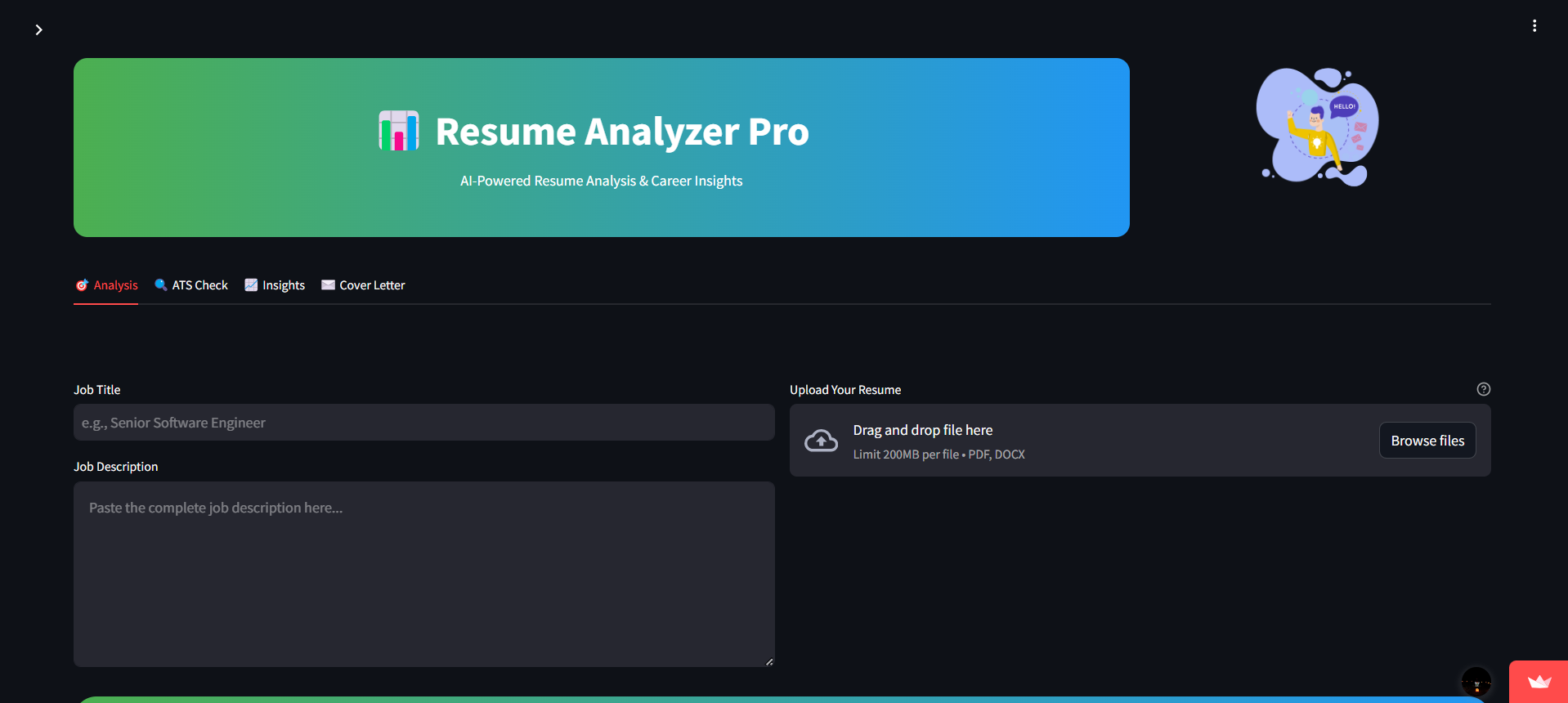The image size is (1568, 703).
Task: Switch to the Analysis tab
Action: 106,285
